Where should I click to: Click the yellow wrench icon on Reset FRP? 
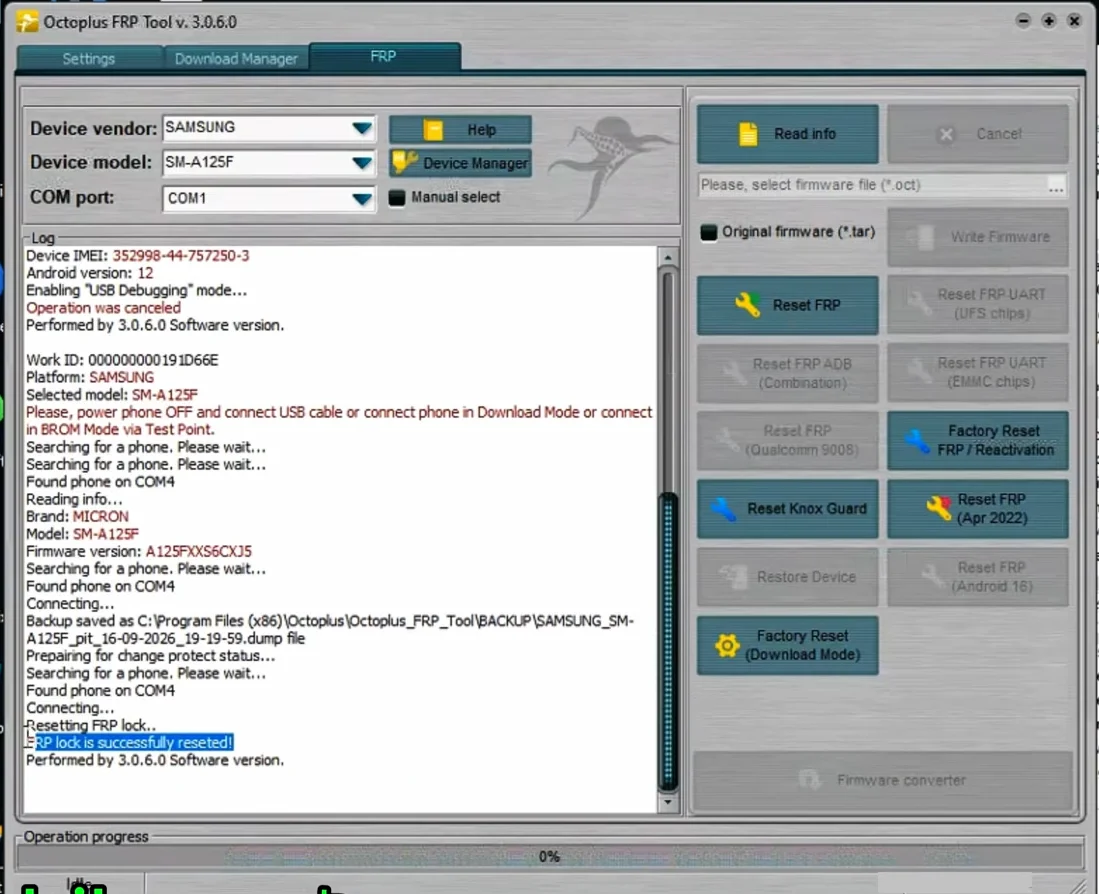click(x=747, y=305)
